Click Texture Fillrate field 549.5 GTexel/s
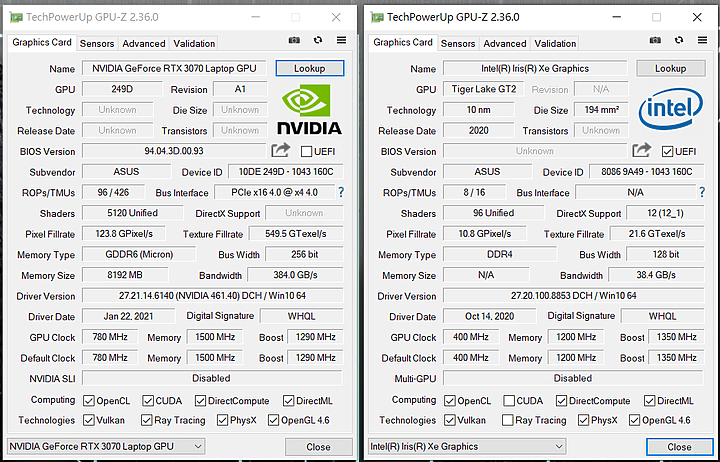The height and width of the screenshot is (462, 720). [296, 234]
